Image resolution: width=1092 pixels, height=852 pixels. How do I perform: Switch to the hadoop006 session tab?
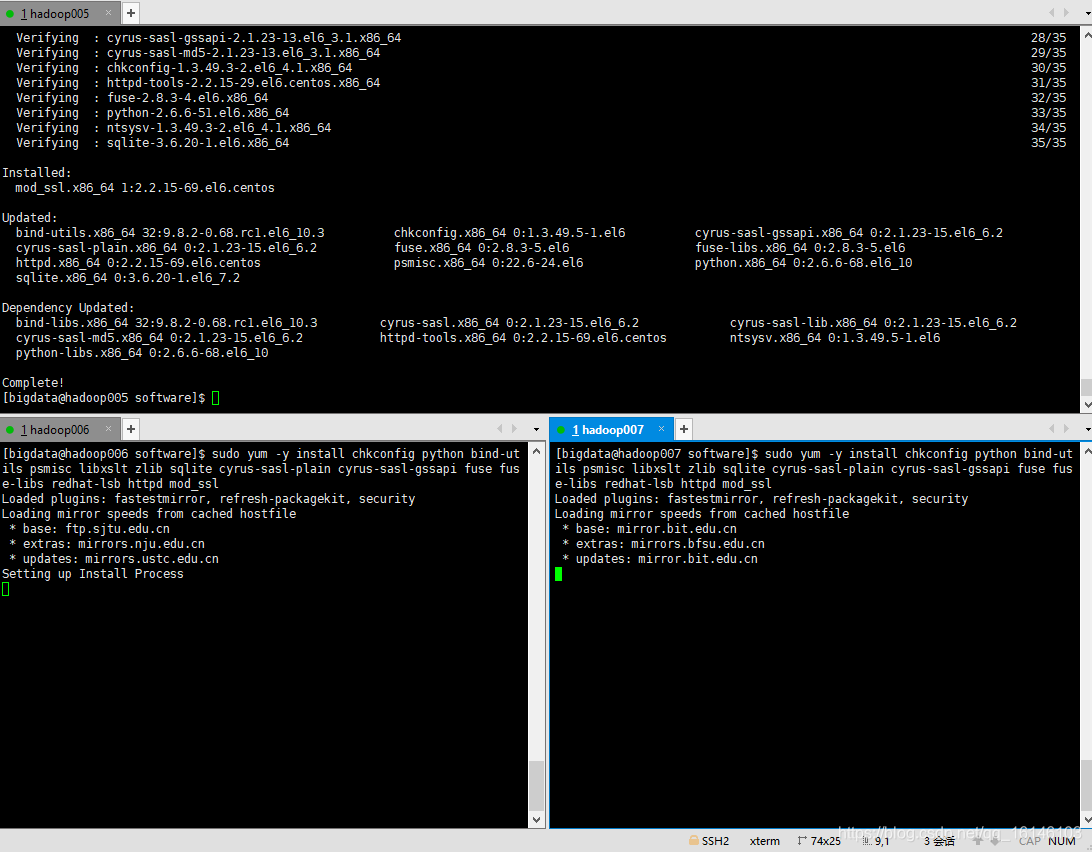click(59, 429)
